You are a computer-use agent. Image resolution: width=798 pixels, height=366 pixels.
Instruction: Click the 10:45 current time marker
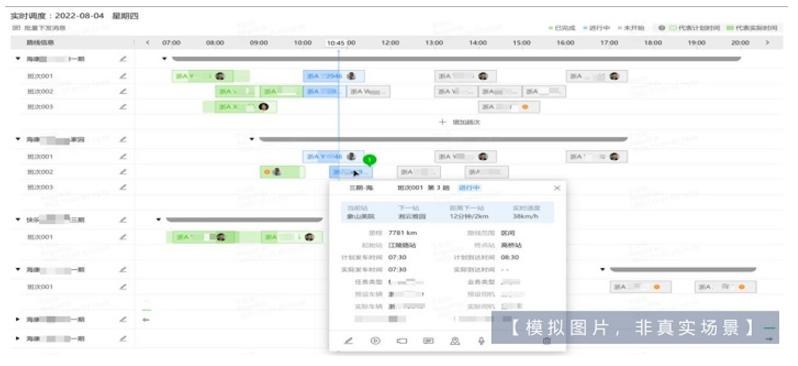pos(336,43)
